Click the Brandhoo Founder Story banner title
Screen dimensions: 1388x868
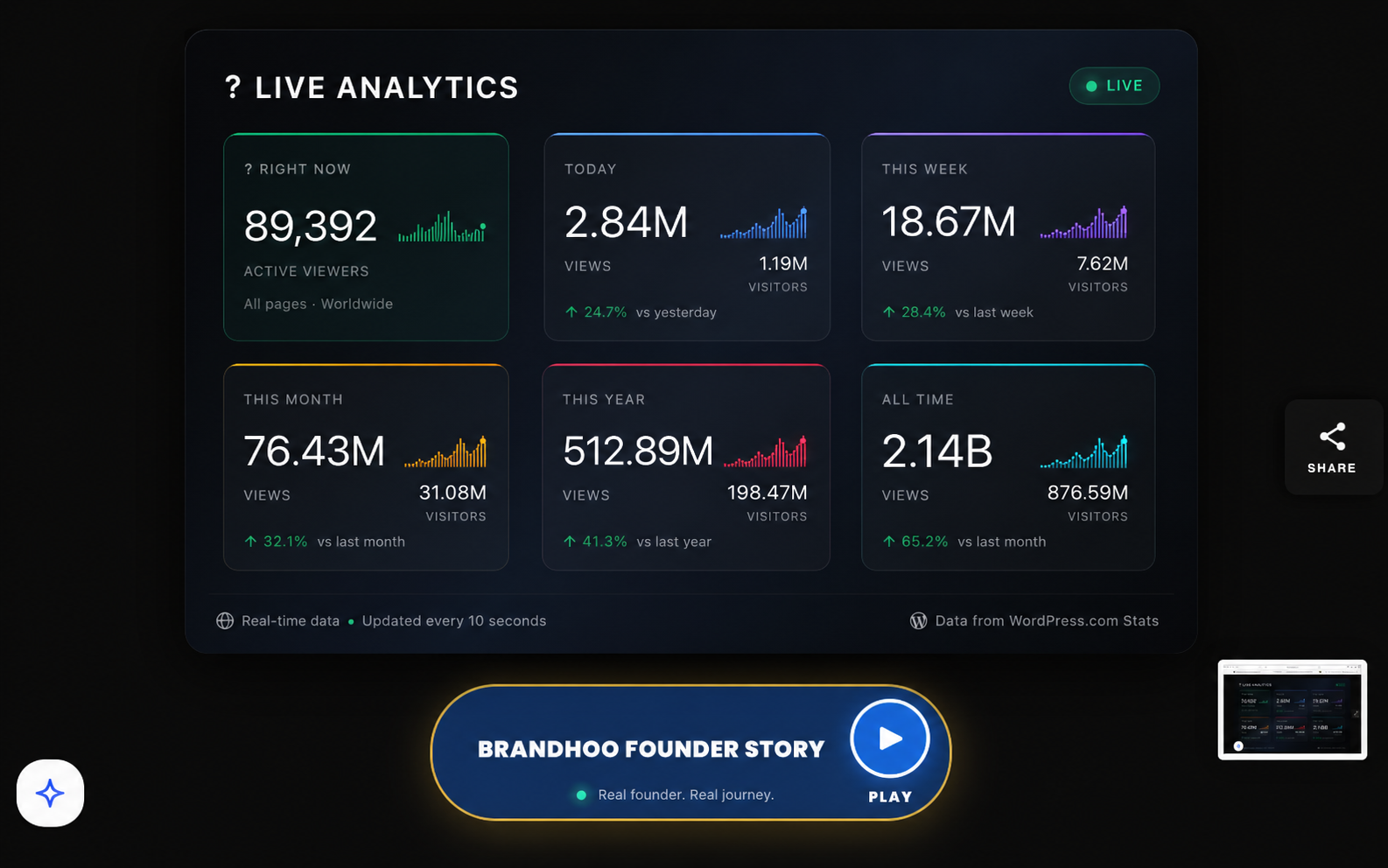point(651,749)
